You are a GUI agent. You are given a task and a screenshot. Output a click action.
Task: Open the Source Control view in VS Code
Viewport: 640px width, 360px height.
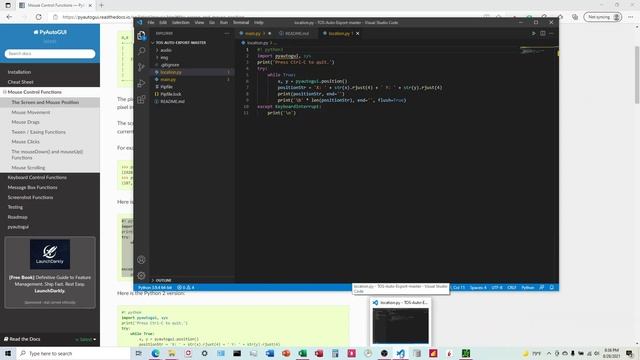(141, 67)
